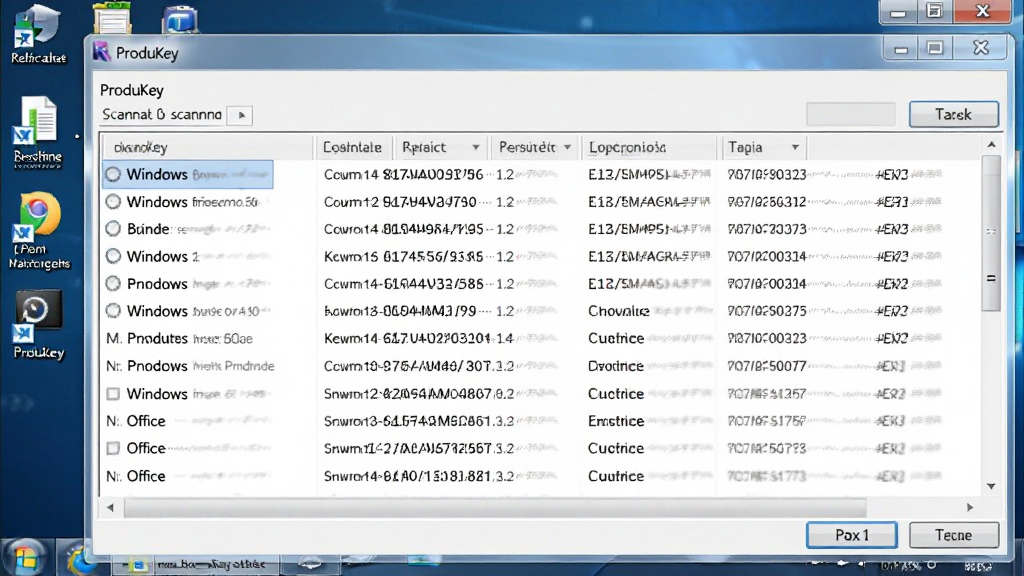Open the Rpraict column dropdown arrow
The image size is (1024, 576).
tap(475, 148)
